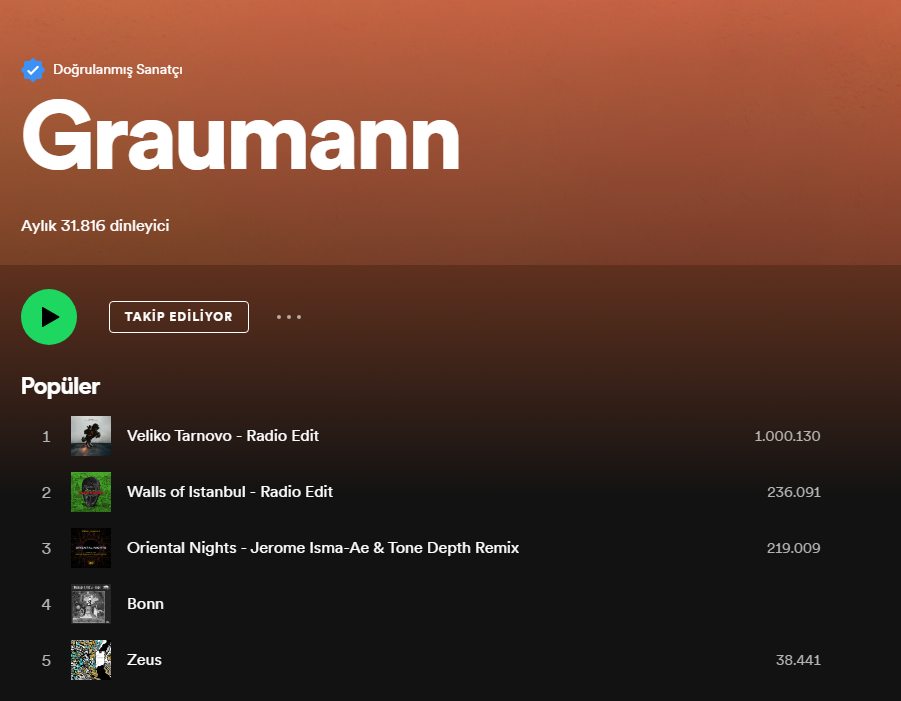Image resolution: width=901 pixels, height=701 pixels.
Task: Click the Bonn track cover thumbnail
Action: pyautogui.click(x=91, y=604)
